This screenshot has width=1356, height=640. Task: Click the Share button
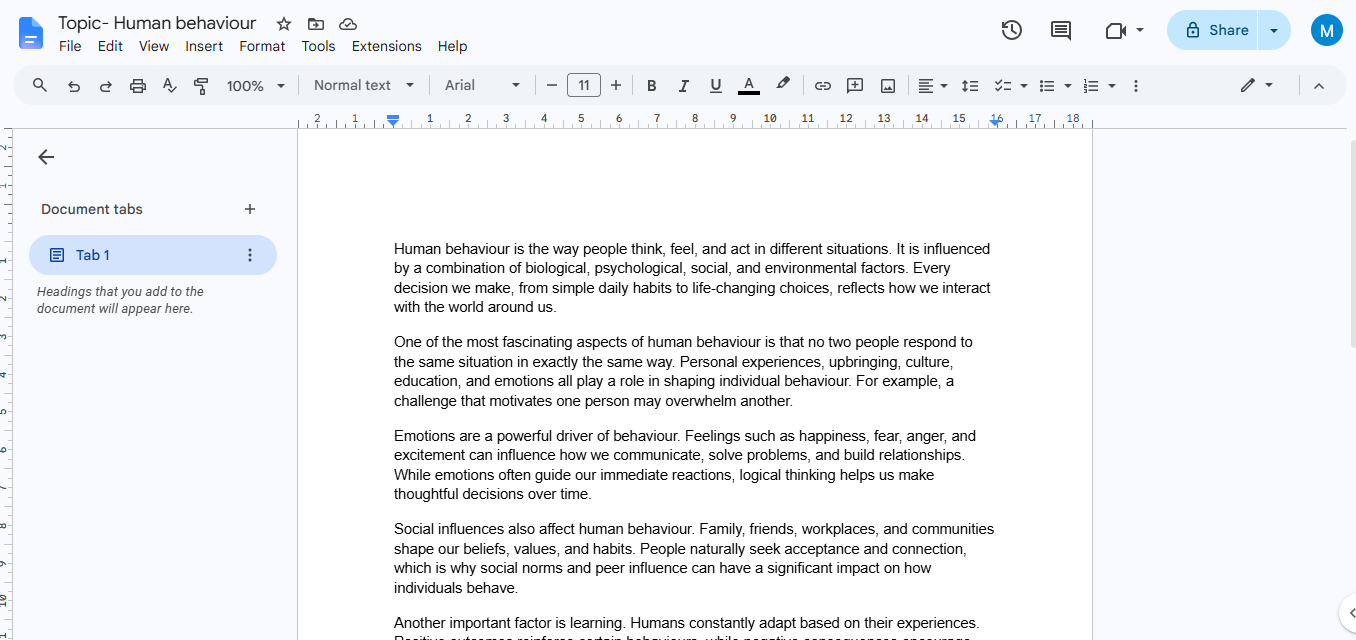coord(1212,30)
